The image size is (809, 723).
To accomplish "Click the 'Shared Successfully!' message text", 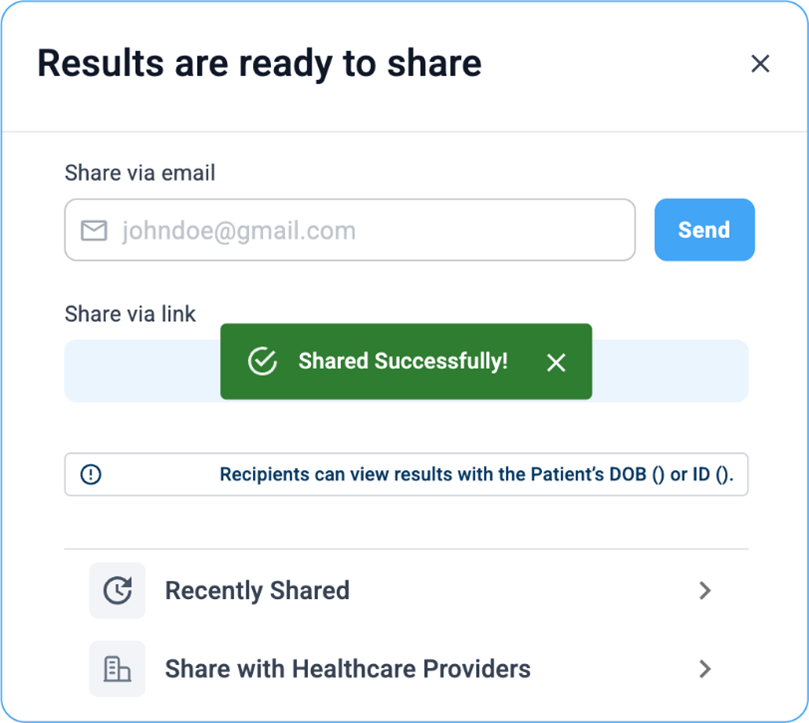I will click(x=402, y=361).
